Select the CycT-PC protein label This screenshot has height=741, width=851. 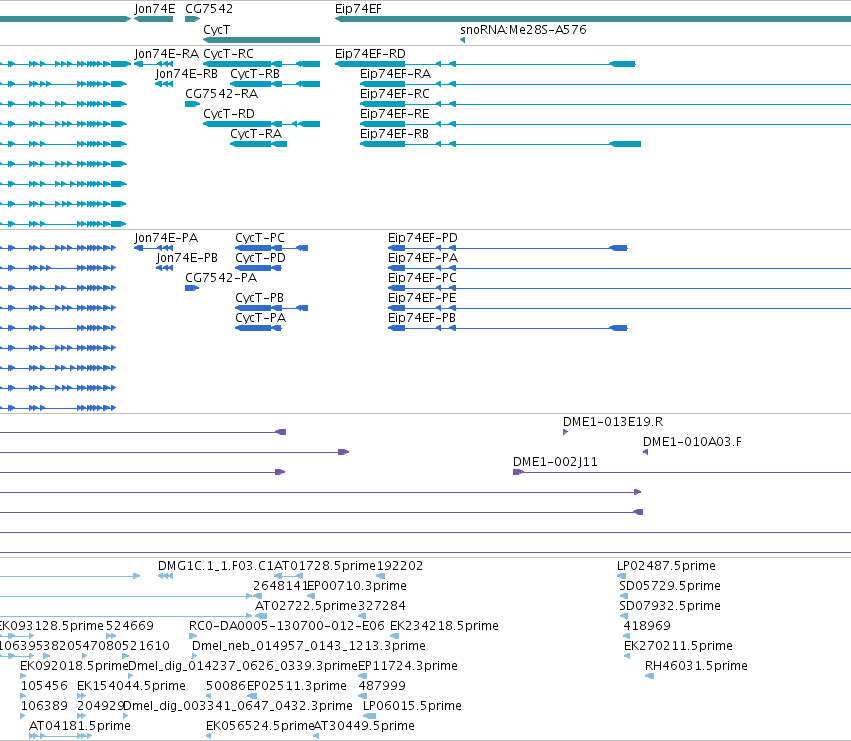[260, 238]
